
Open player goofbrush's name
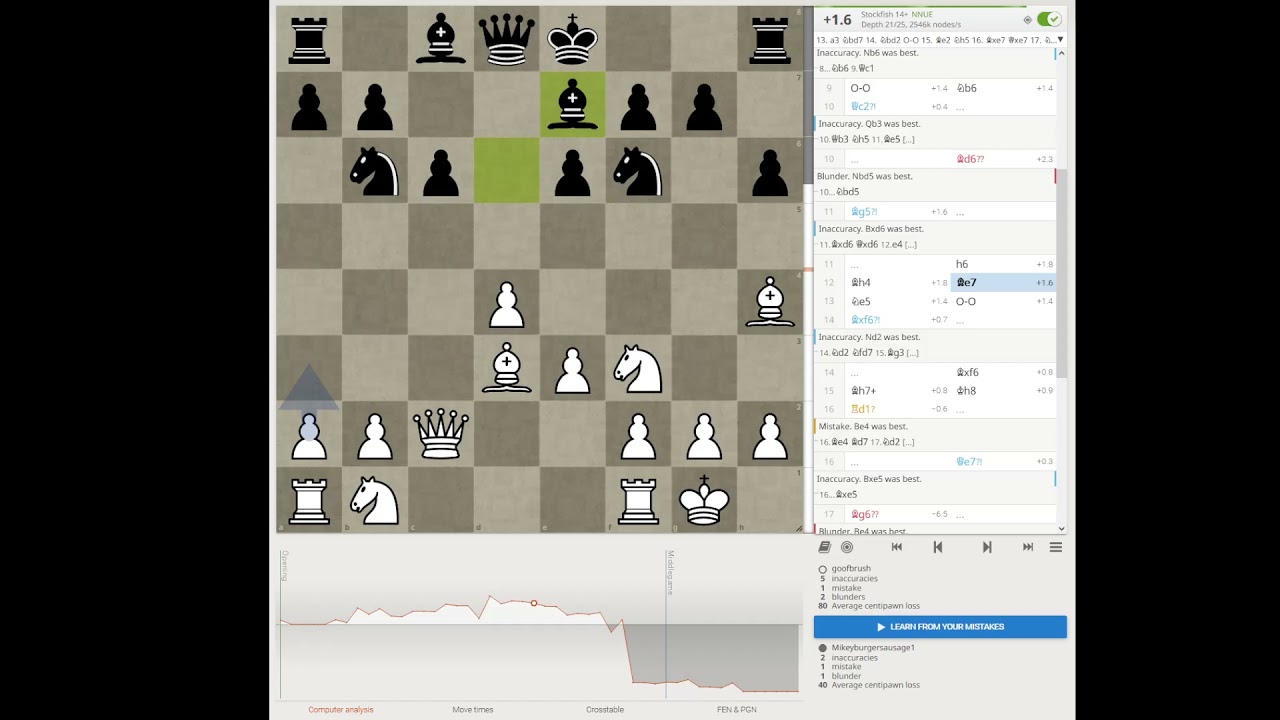click(x=851, y=569)
